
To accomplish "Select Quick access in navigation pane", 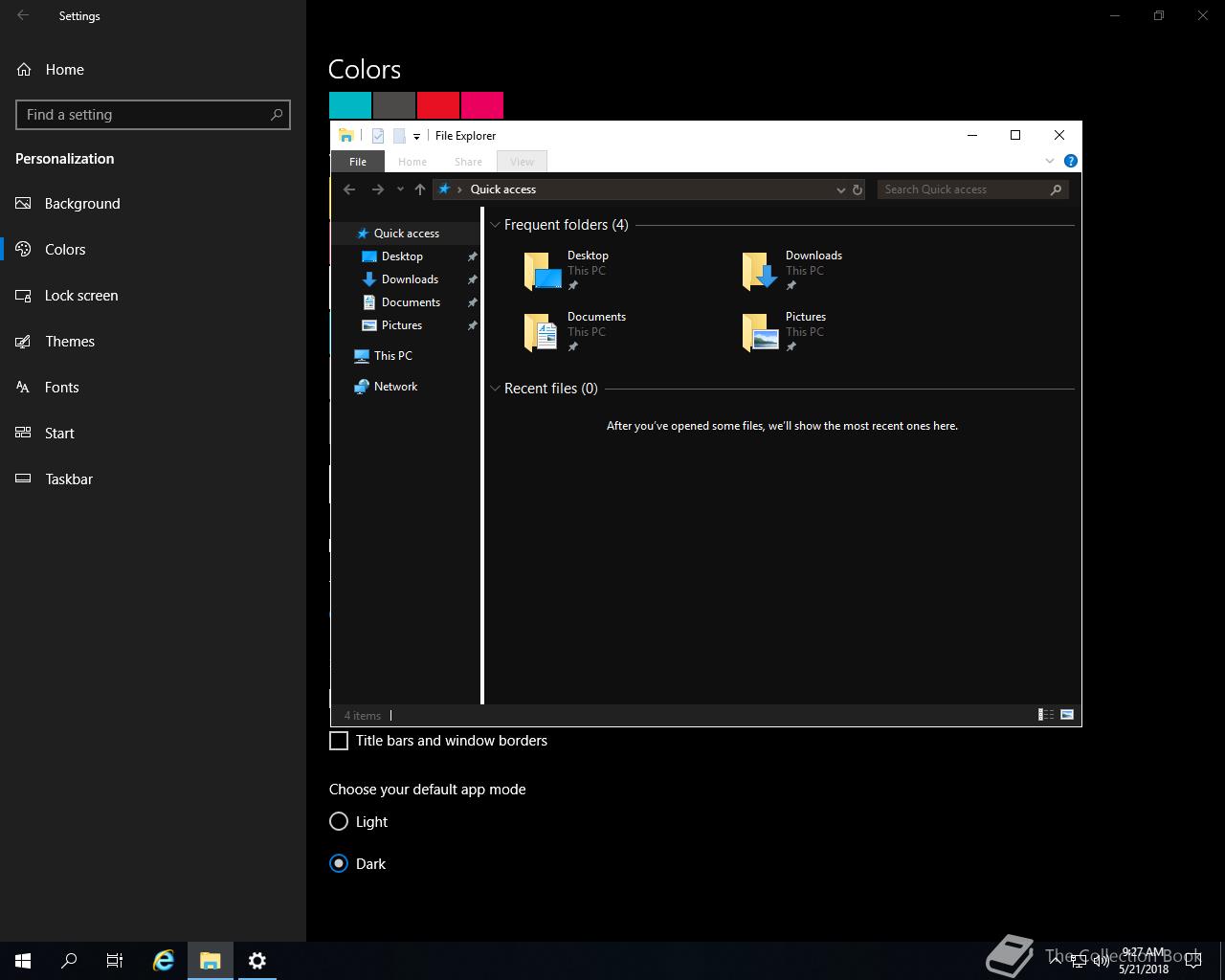I will pos(406,234).
